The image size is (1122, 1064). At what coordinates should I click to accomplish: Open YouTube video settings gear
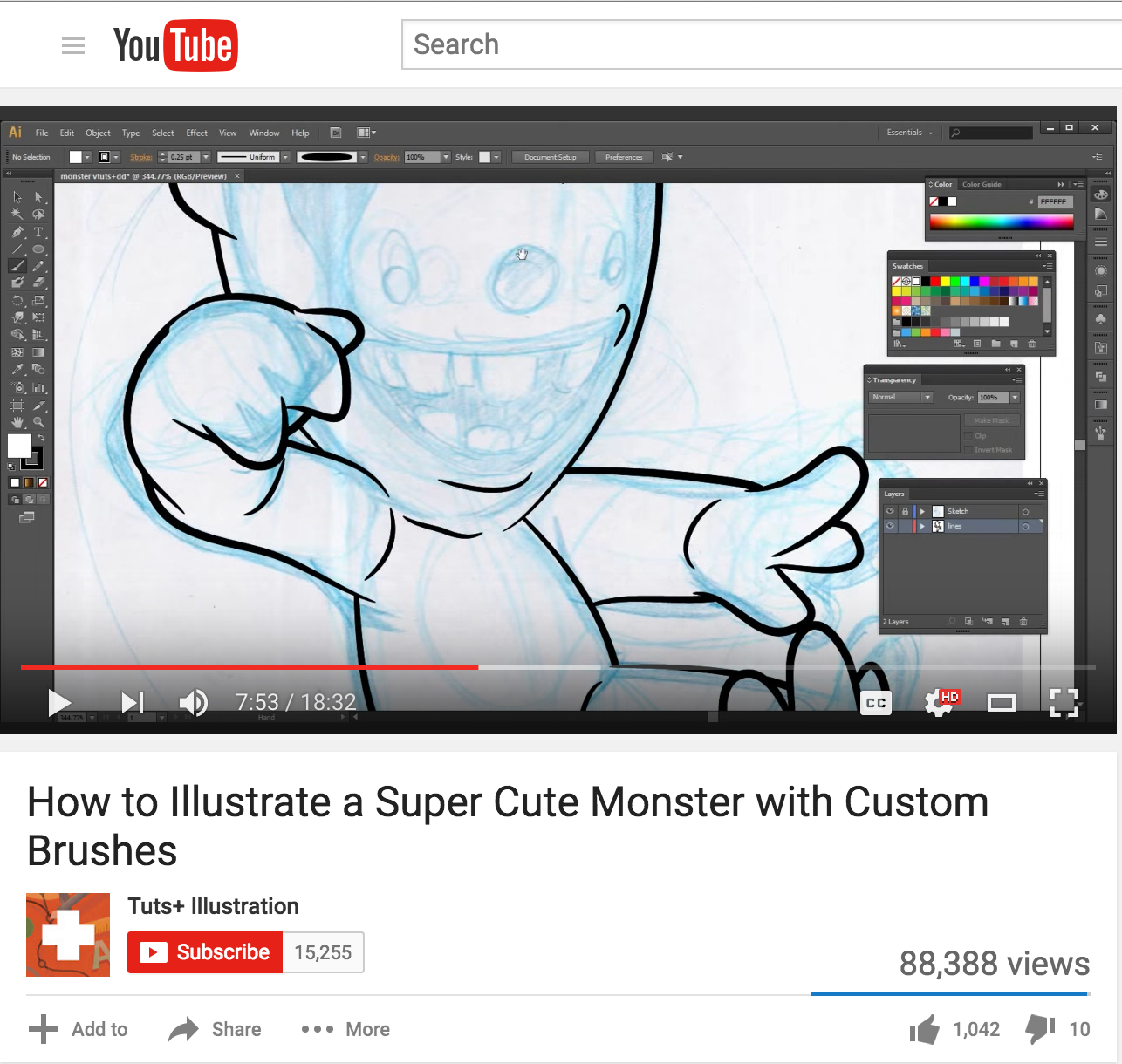(x=940, y=702)
